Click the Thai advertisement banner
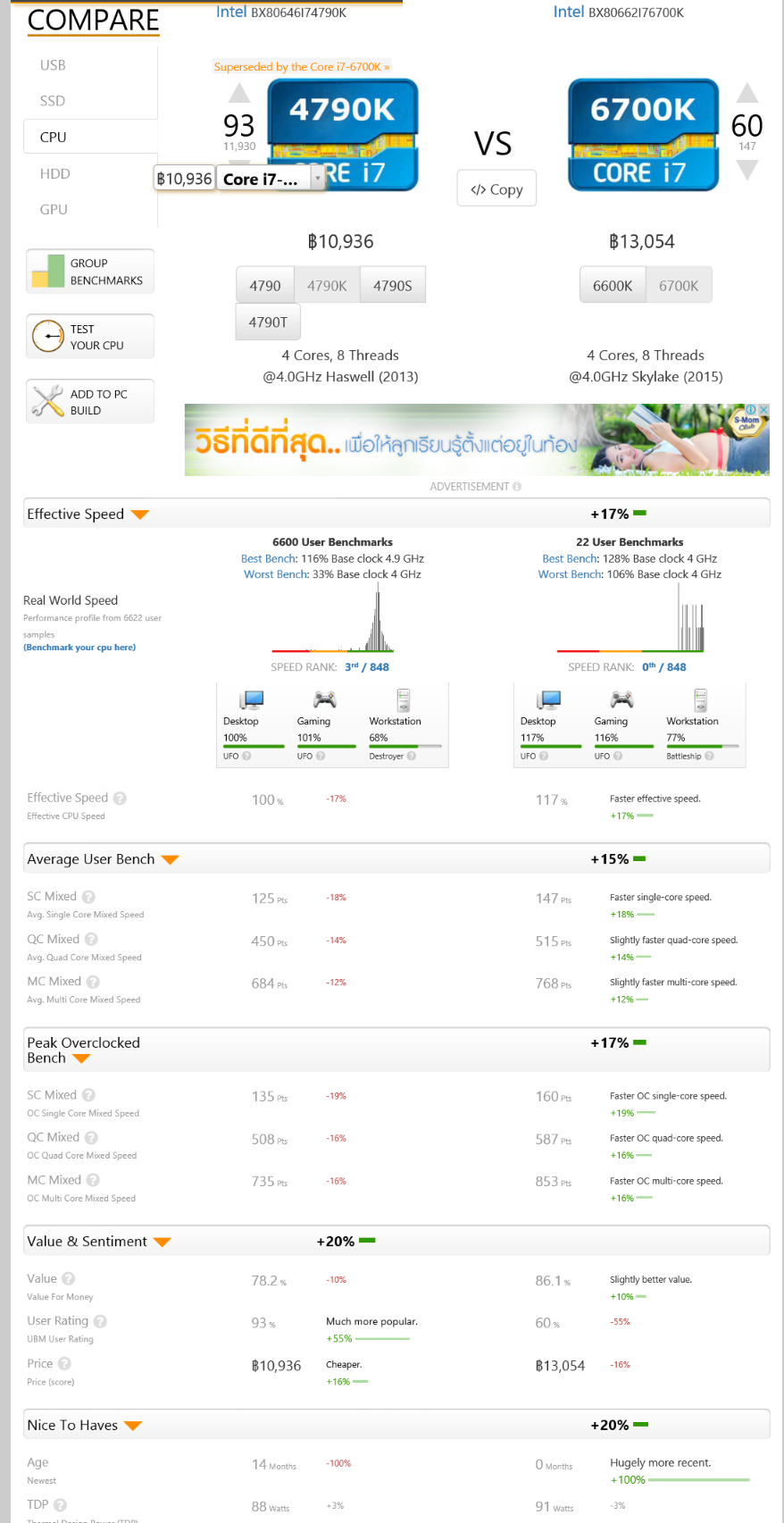 (477, 439)
